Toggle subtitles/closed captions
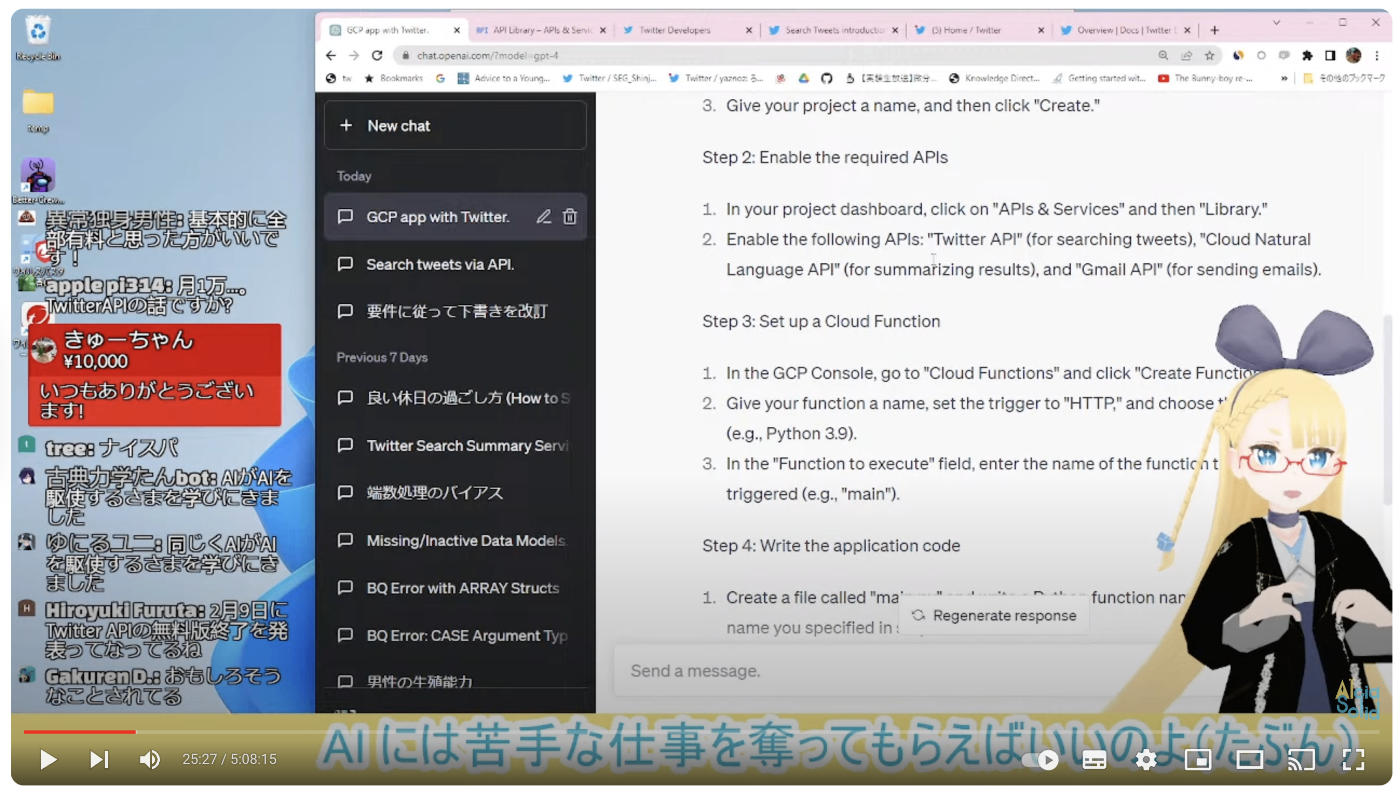Image resolution: width=1400 pixels, height=793 pixels. [x=1095, y=760]
